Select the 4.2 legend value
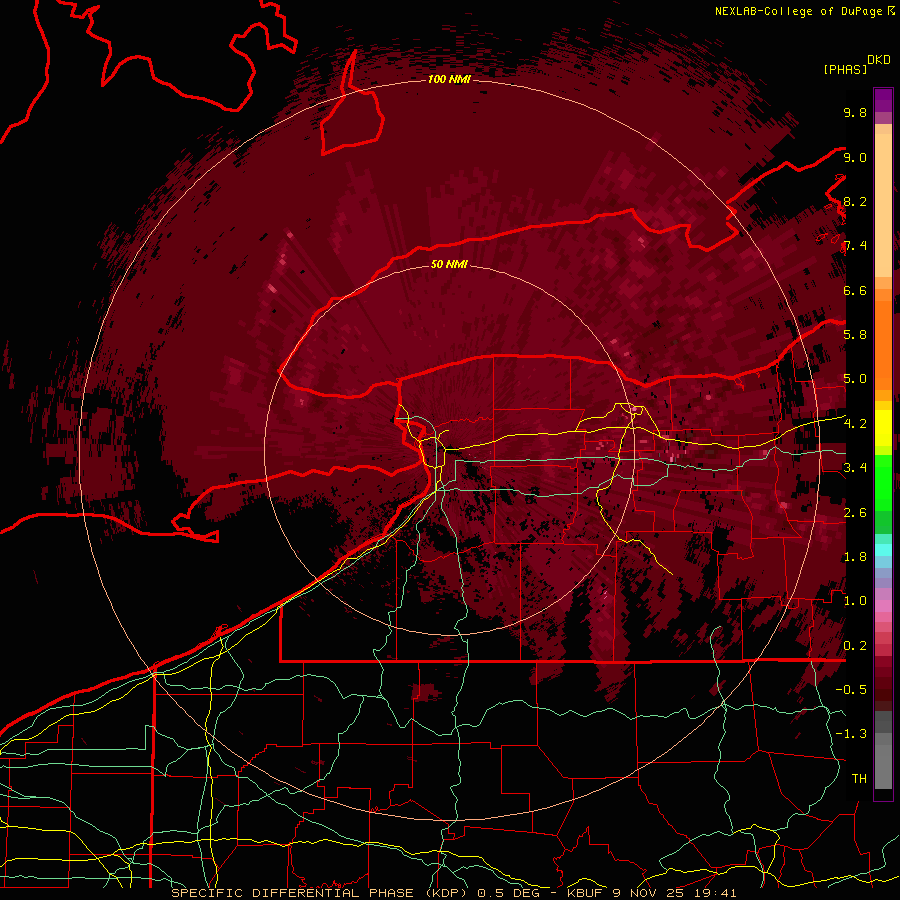The image size is (900, 900). [x=855, y=424]
